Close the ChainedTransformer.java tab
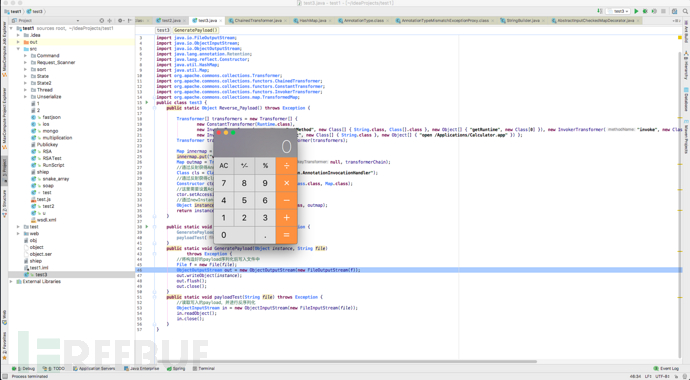This screenshot has width=690, height=380. pos(286,21)
